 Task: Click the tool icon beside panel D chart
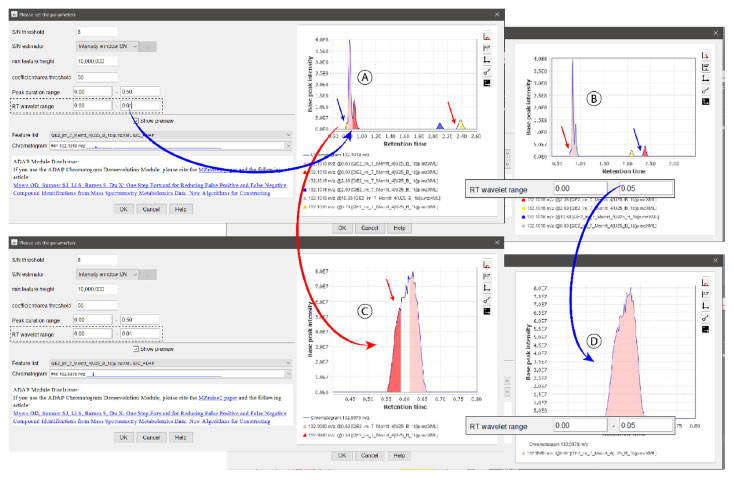tap(706, 318)
